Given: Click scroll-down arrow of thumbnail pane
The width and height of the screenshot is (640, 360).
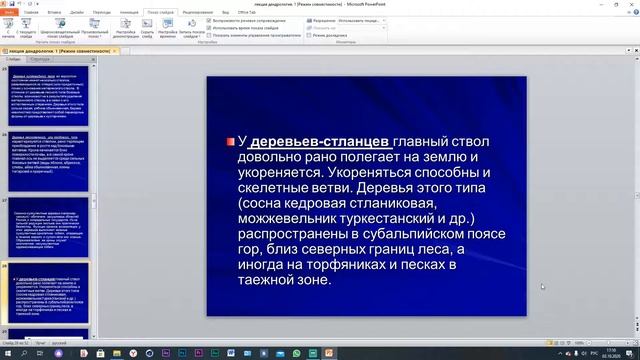Looking at the screenshot, I should pyautogui.click(x=94, y=336).
